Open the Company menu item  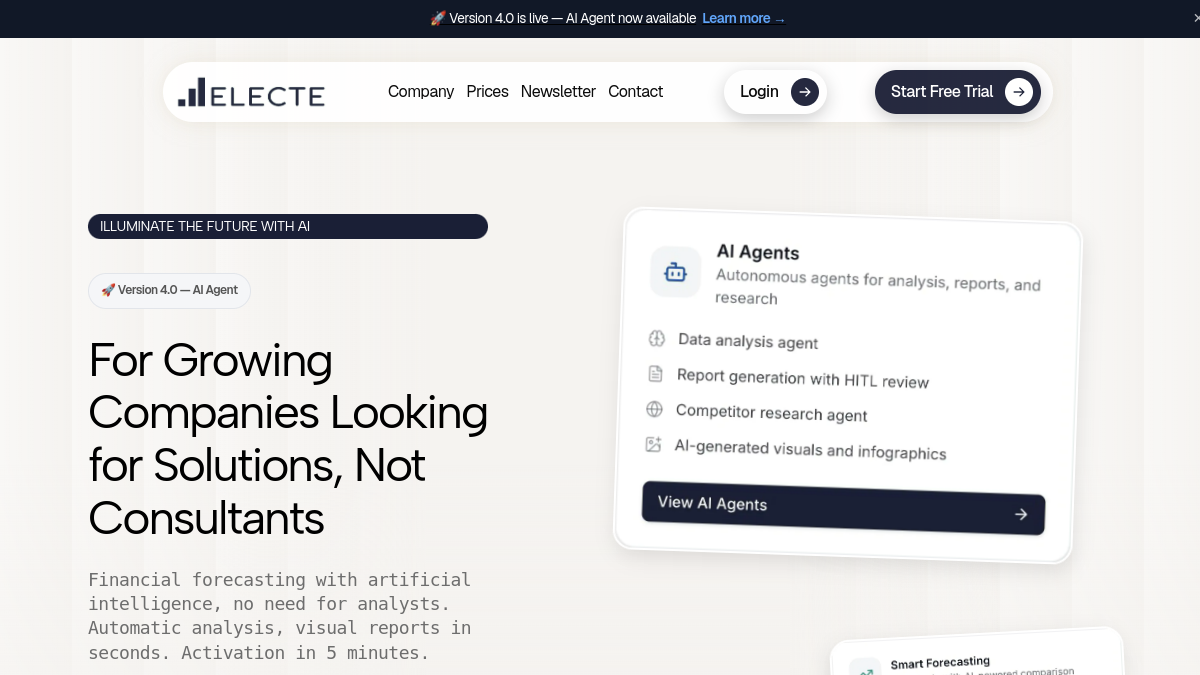click(421, 92)
